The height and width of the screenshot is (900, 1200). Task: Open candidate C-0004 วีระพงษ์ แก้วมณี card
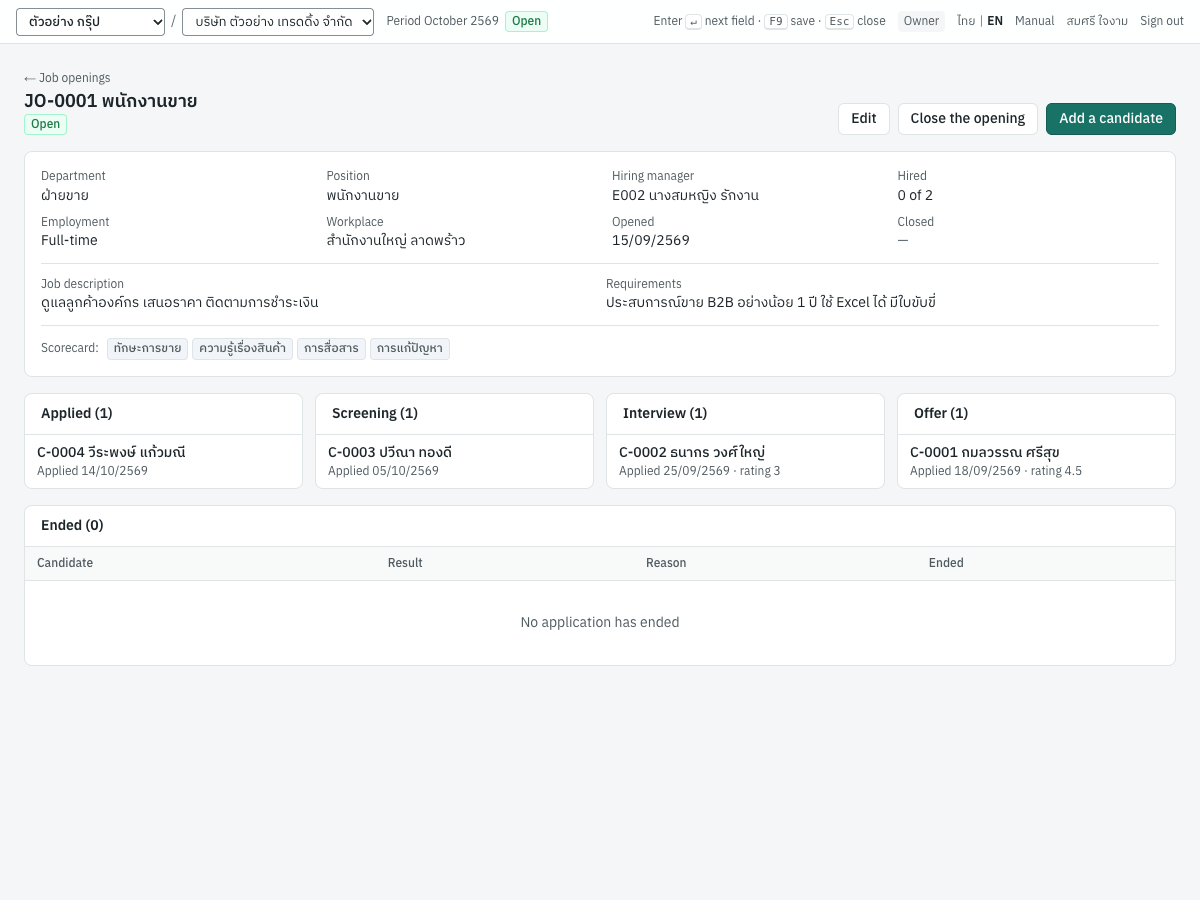pos(163,461)
